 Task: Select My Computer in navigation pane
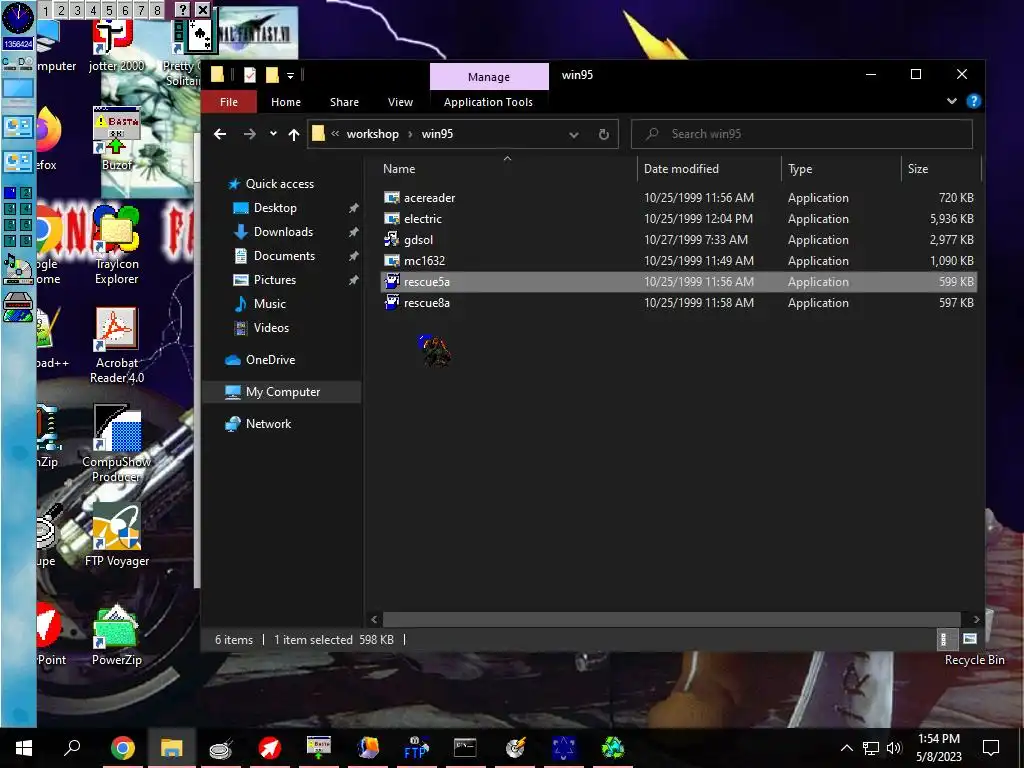click(x=282, y=392)
